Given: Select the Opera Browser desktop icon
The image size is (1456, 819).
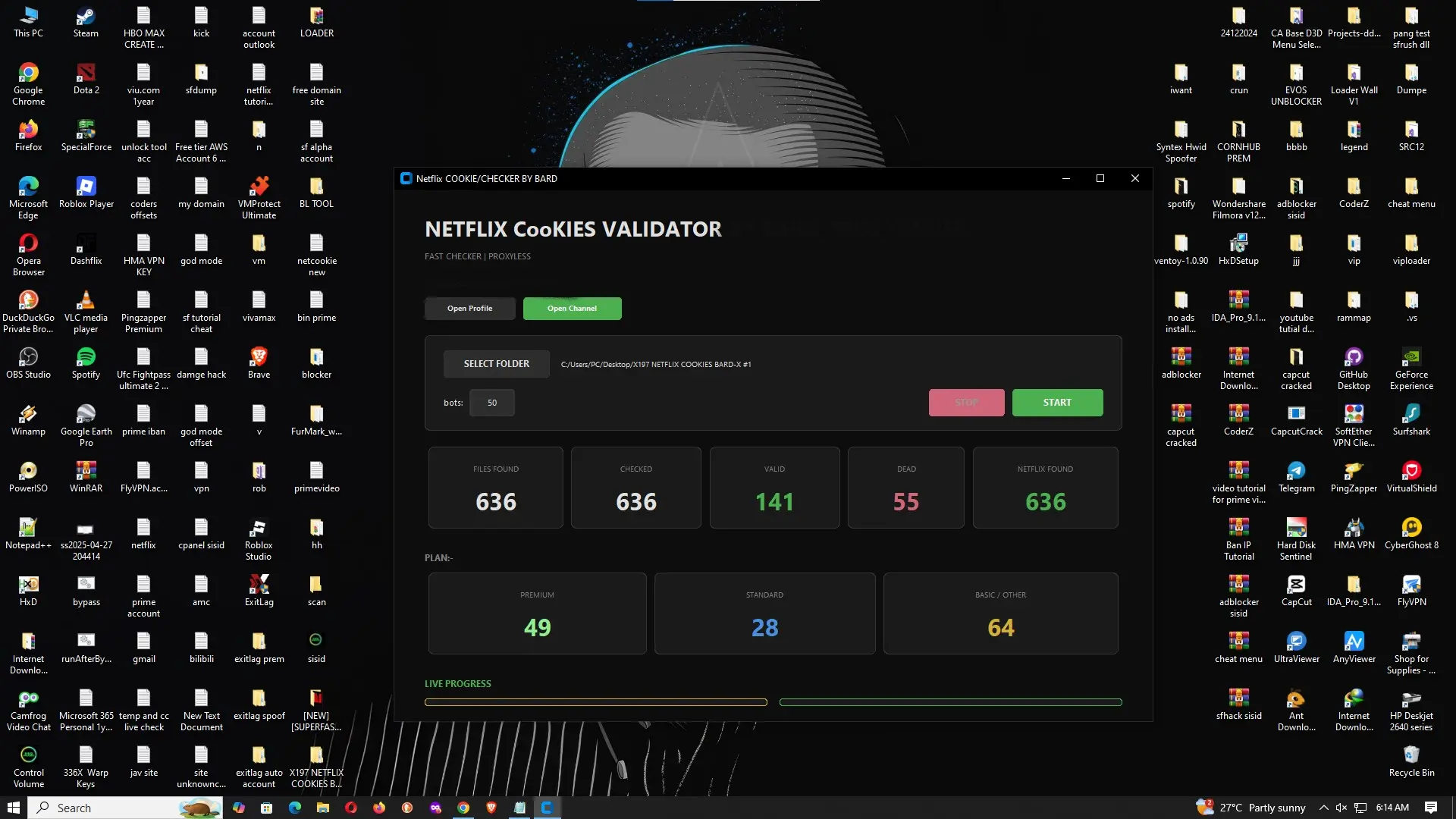Looking at the screenshot, I should (x=28, y=256).
